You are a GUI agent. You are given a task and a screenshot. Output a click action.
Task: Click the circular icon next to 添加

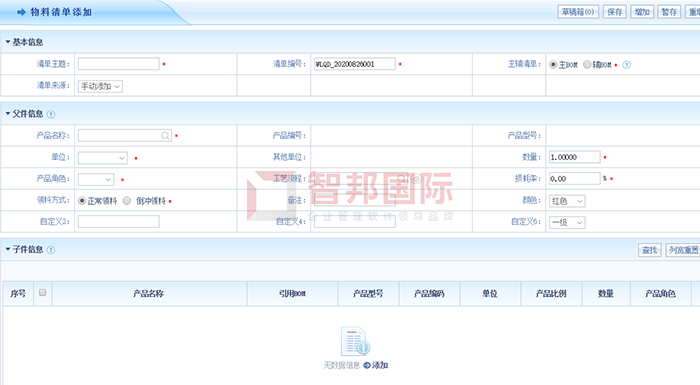click(x=367, y=365)
